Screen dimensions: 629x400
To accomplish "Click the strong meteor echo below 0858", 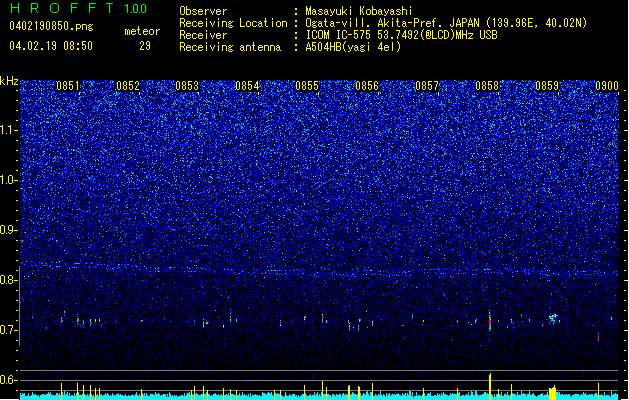I will tap(490, 321).
